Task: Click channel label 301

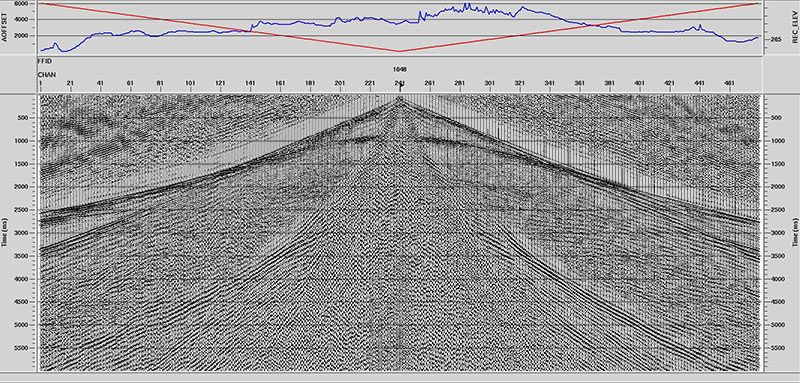Action: (x=490, y=83)
